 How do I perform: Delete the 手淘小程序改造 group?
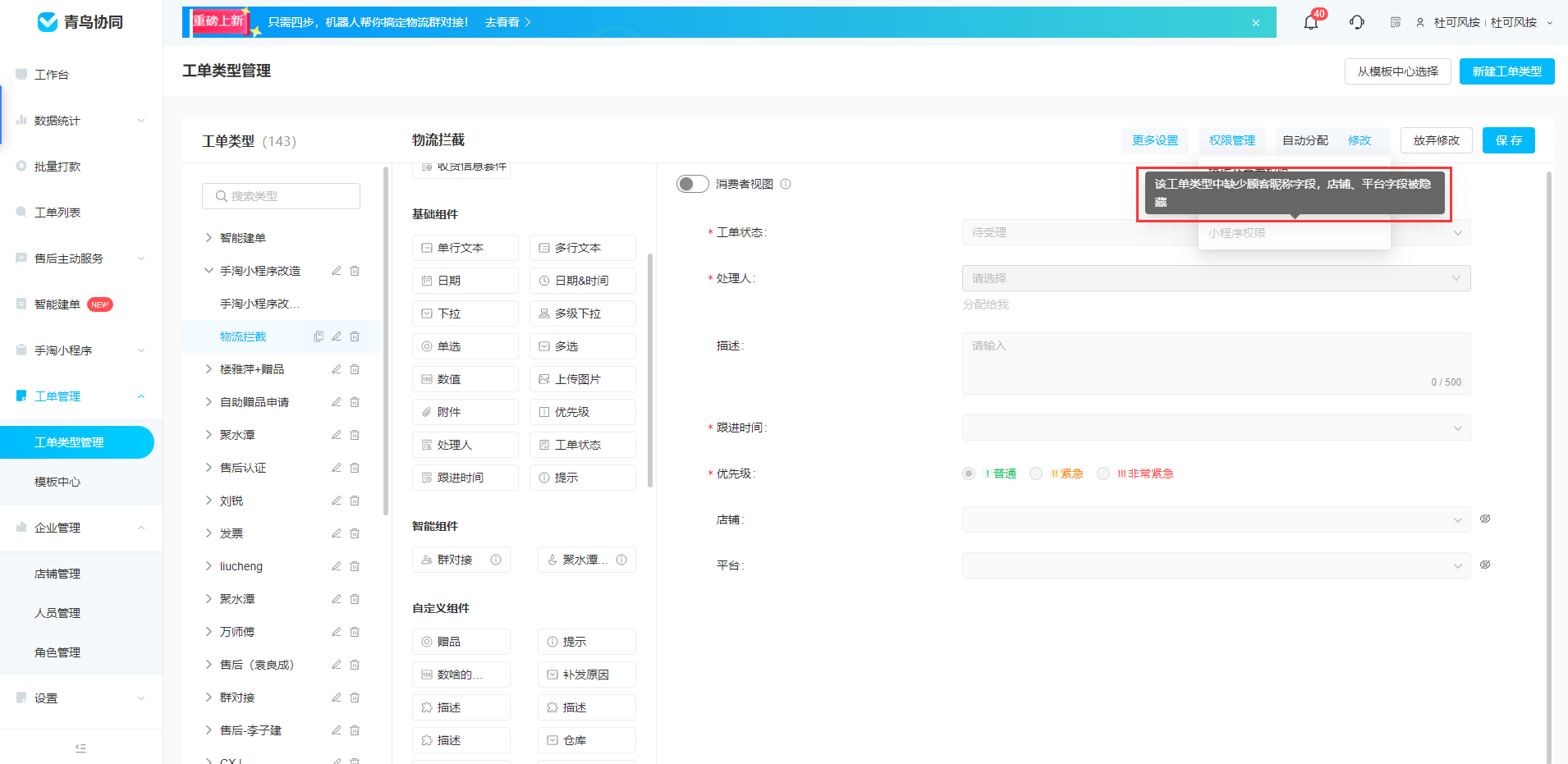coord(355,271)
